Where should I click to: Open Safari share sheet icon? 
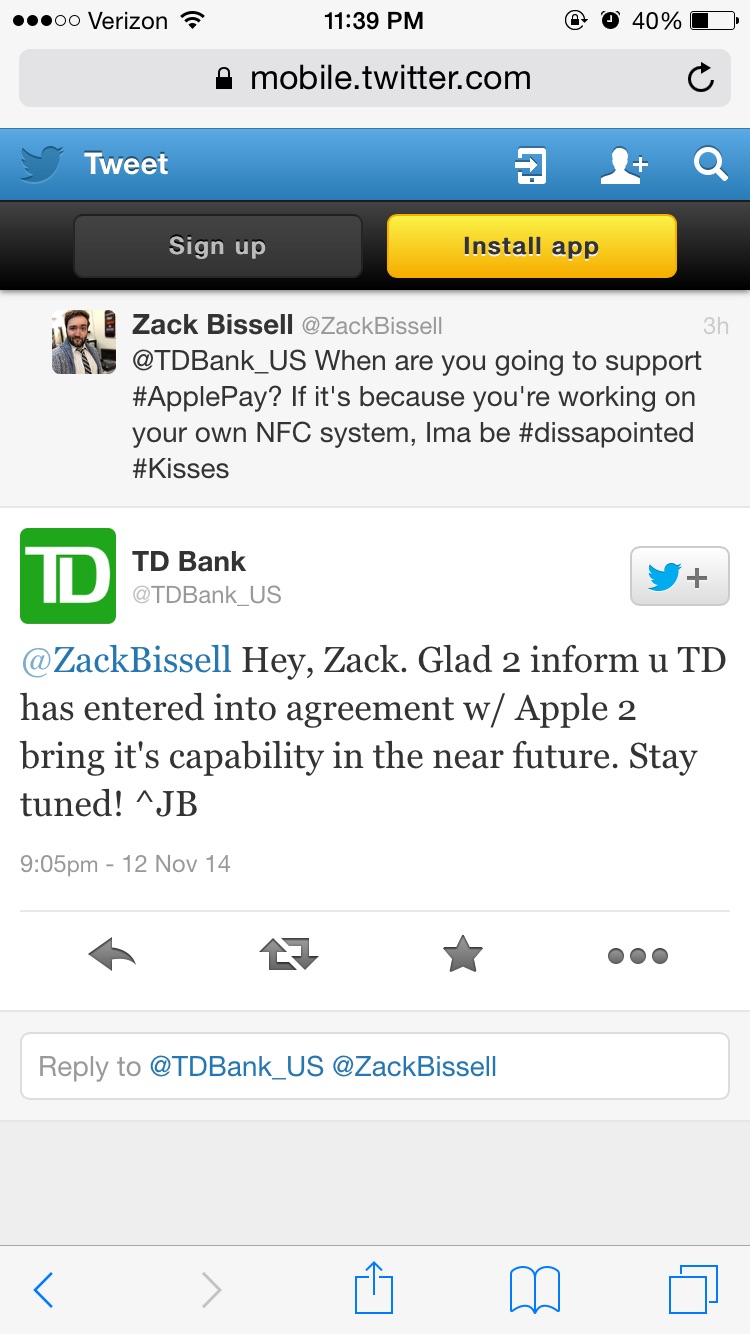click(374, 1289)
